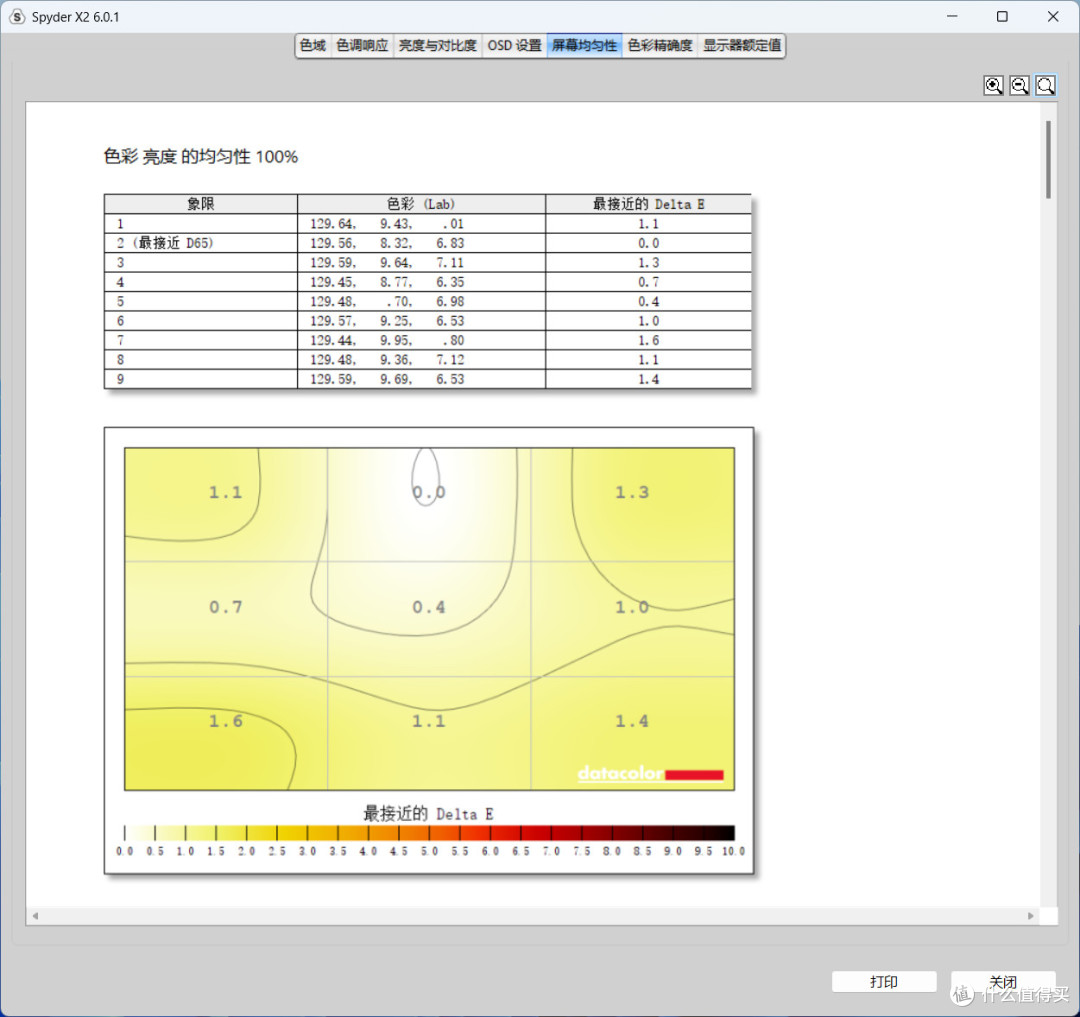Minimize the Spyder X2 window
1080x1017 pixels.
coord(952,17)
